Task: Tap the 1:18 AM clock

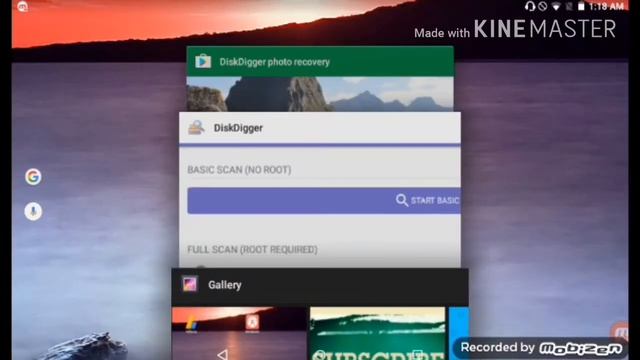Action: [x=606, y=6]
